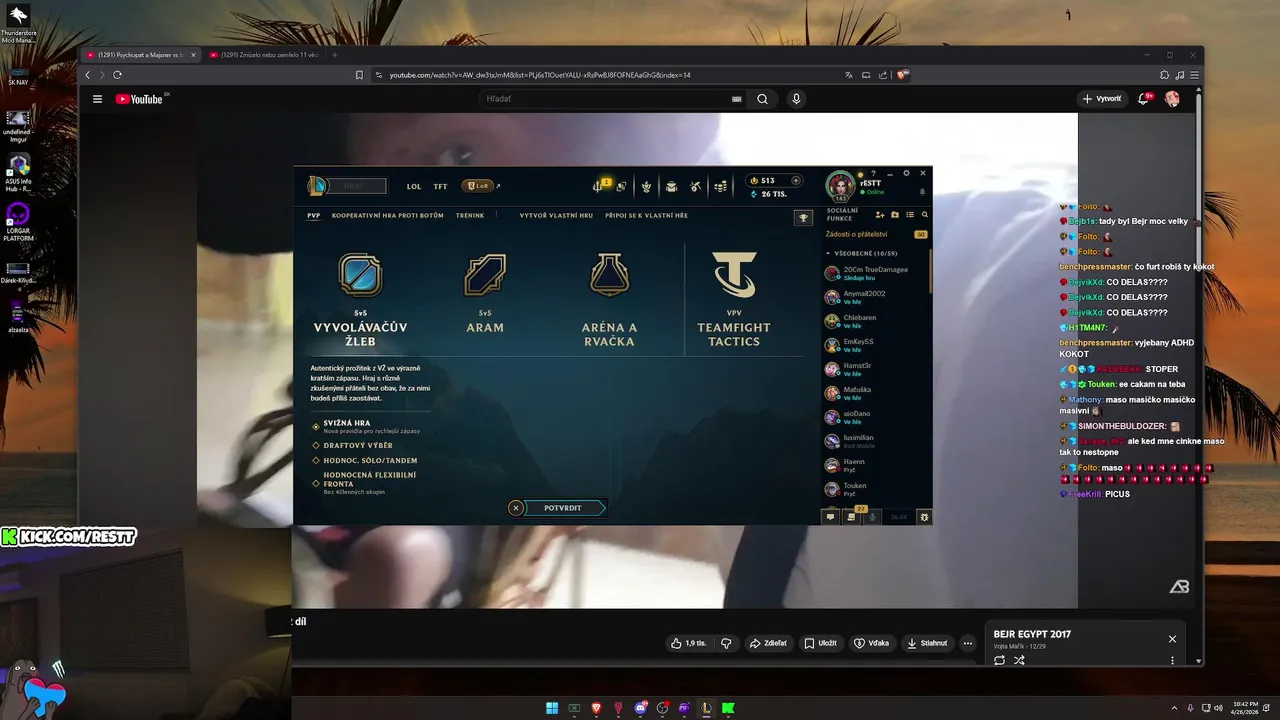Click the Vytvoriť create button

coord(1102,99)
